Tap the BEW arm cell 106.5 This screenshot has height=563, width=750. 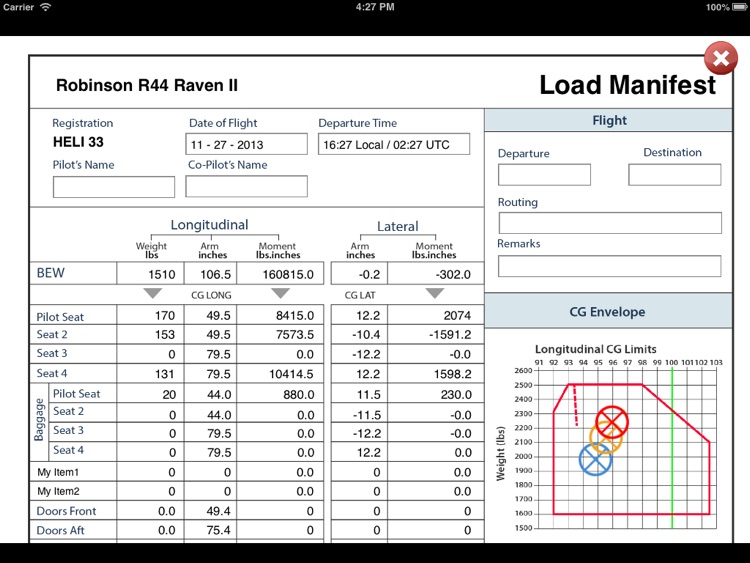pyautogui.click(x=211, y=274)
